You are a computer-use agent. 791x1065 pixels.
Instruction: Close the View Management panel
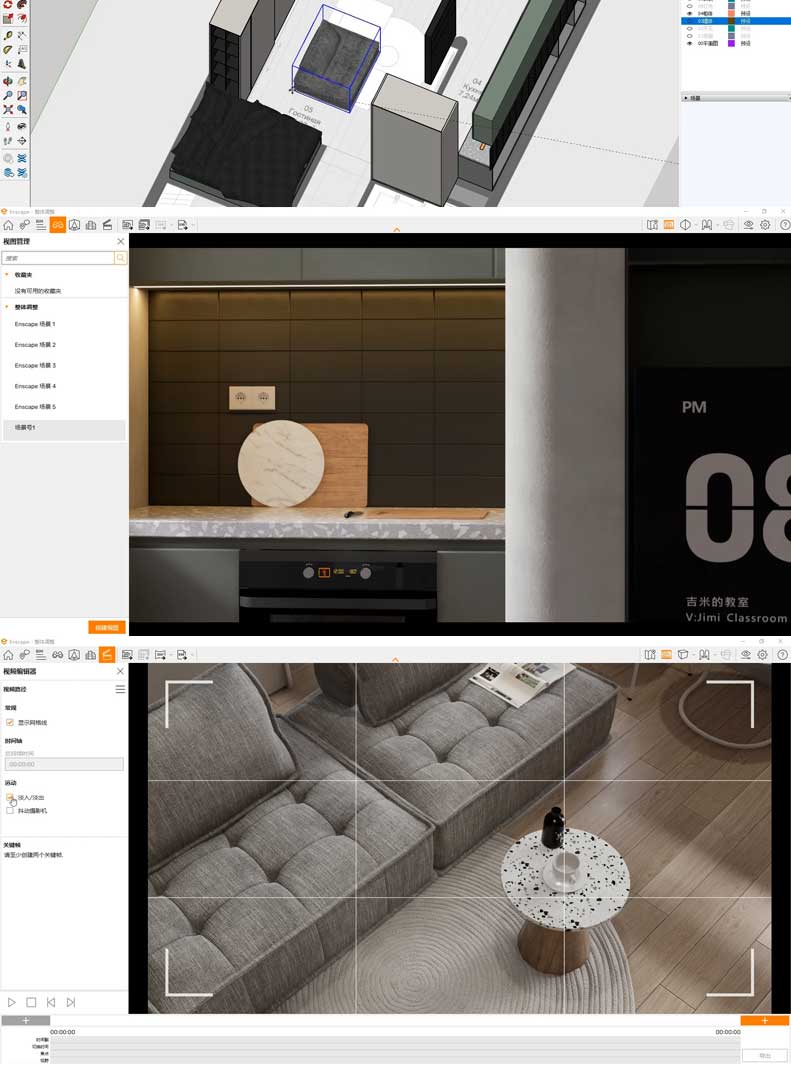pyautogui.click(x=121, y=241)
